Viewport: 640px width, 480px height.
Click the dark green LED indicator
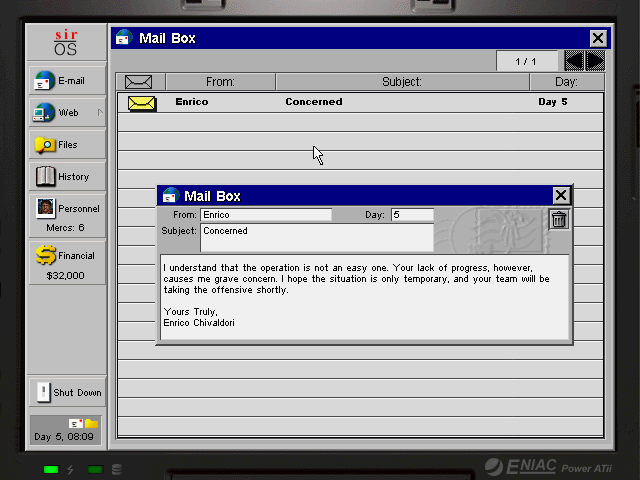tap(95, 469)
